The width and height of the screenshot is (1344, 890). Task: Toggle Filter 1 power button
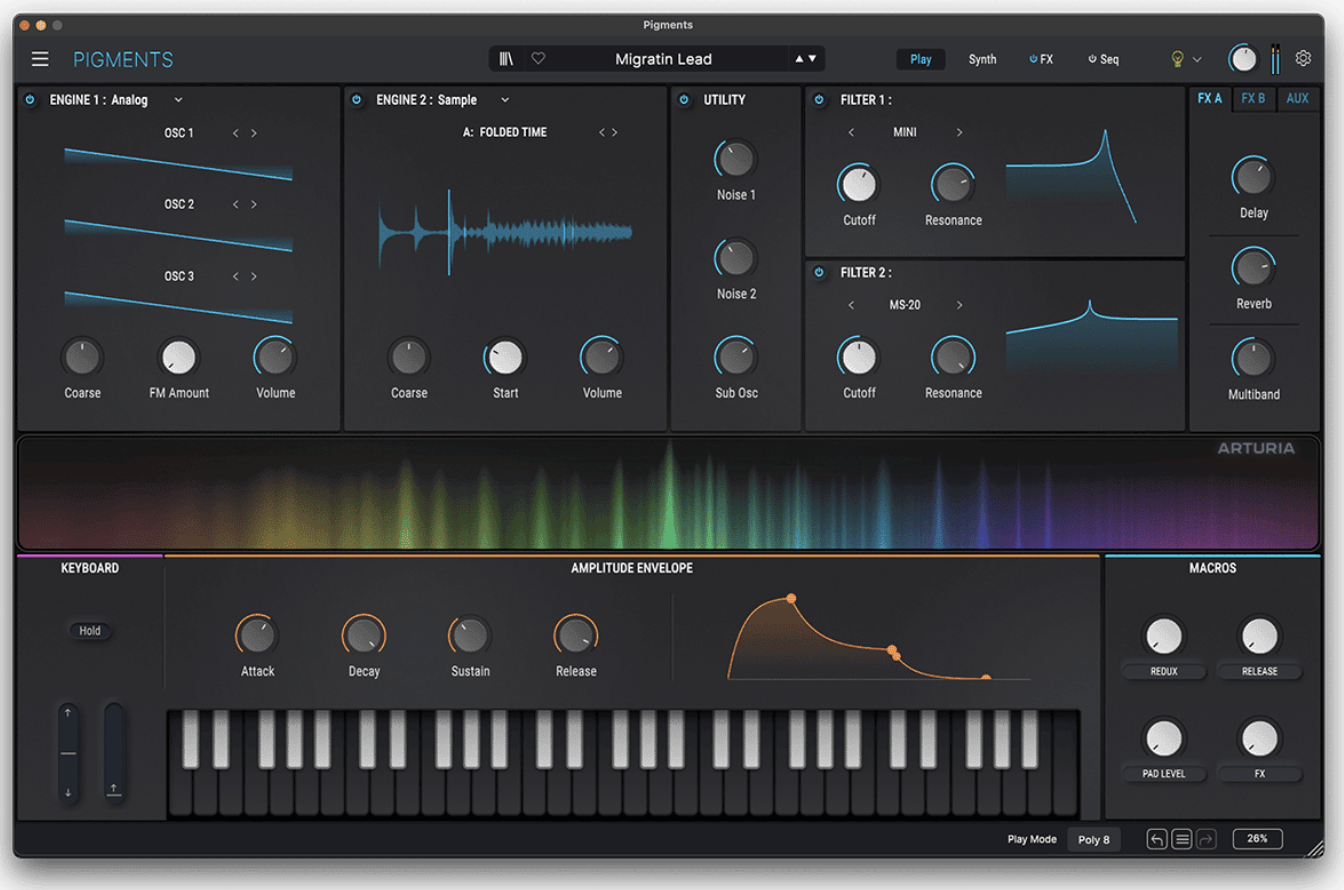819,99
